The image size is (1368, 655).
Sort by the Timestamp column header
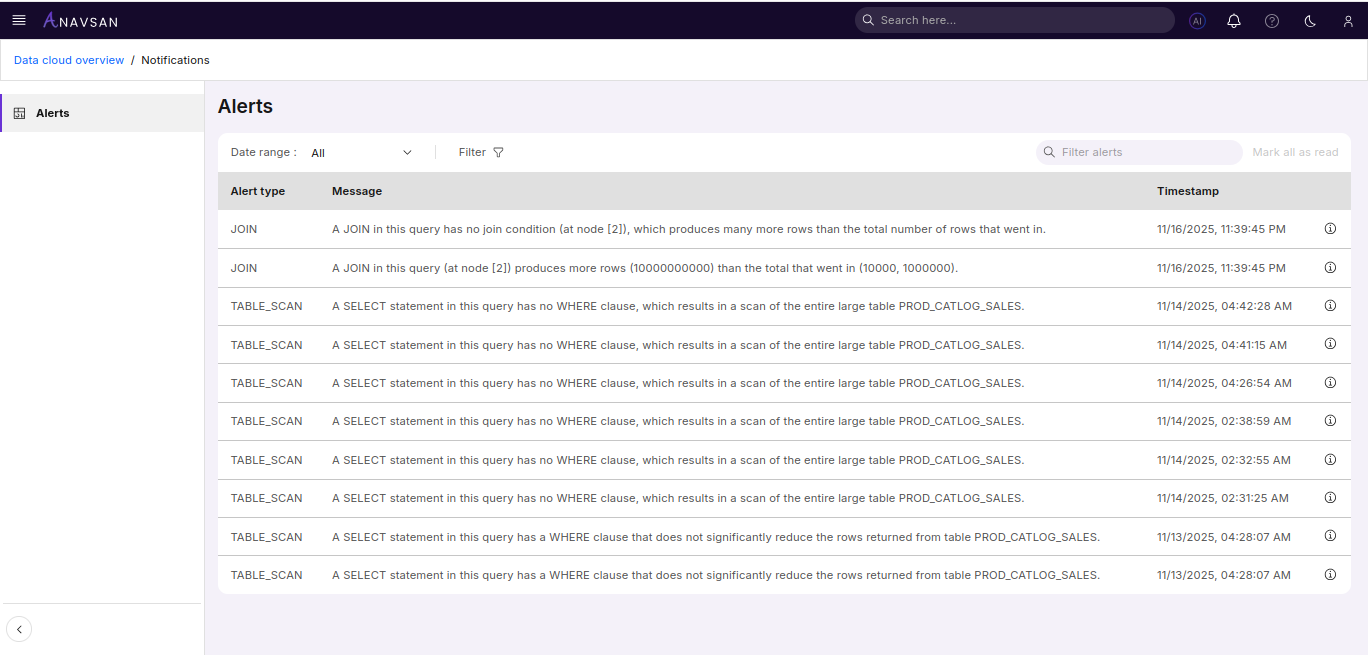pos(1188,191)
